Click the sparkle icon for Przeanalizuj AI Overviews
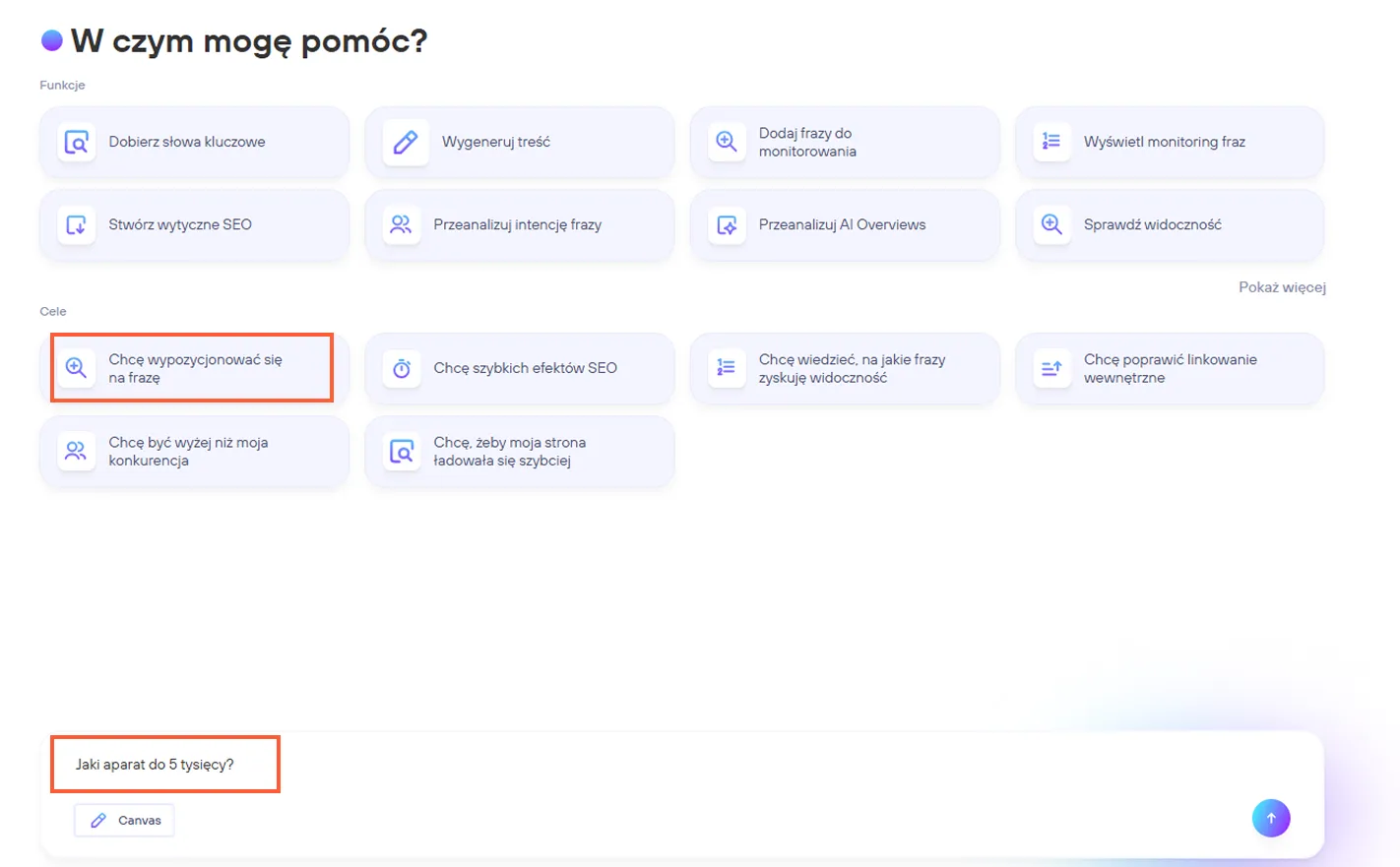 (x=727, y=224)
